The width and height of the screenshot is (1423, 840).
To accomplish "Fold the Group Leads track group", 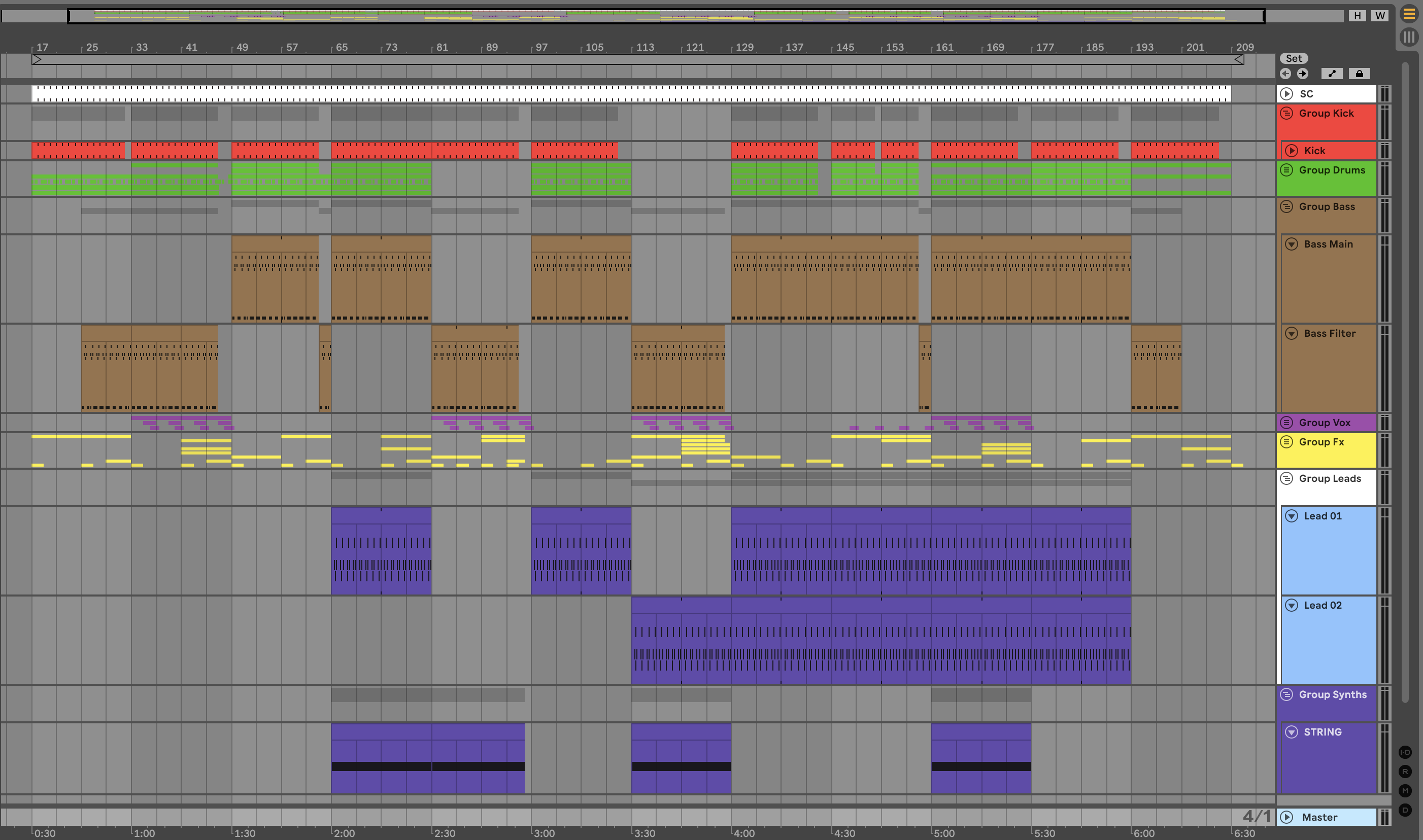I will 1286,478.
